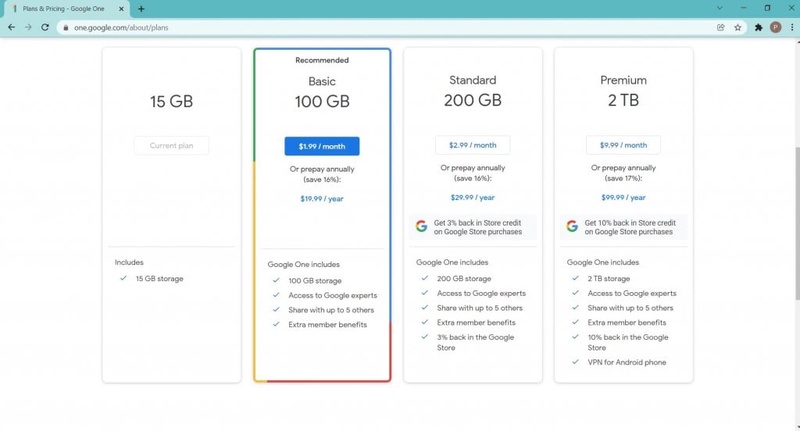View the site padlock information icon
This screenshot has height=431, width=800.
[65, 28]
